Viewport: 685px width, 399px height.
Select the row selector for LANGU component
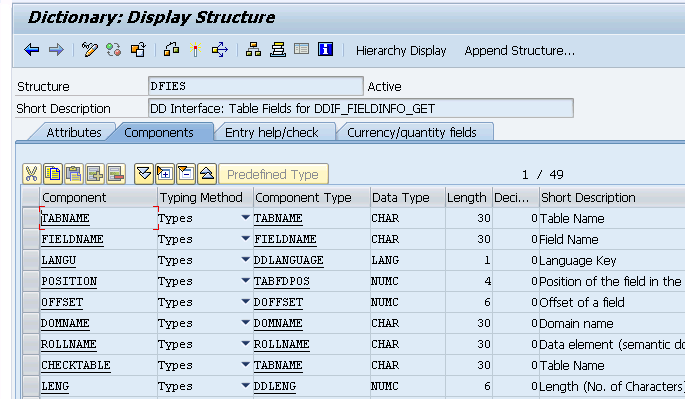coord(31,260)
